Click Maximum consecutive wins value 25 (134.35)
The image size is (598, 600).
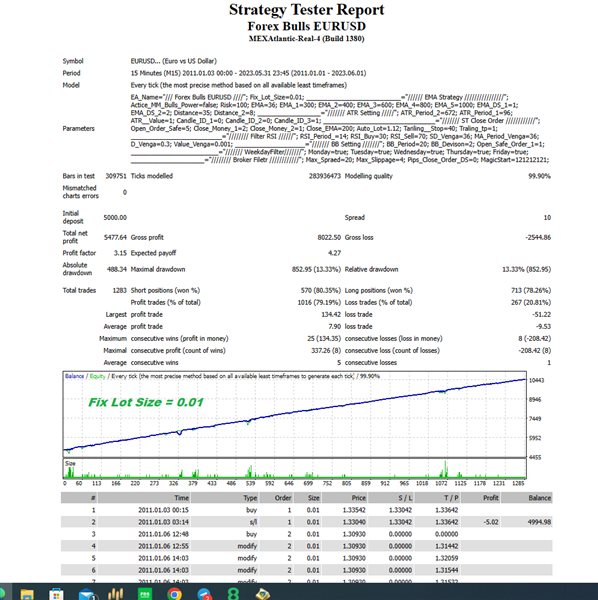coord(324,338)
